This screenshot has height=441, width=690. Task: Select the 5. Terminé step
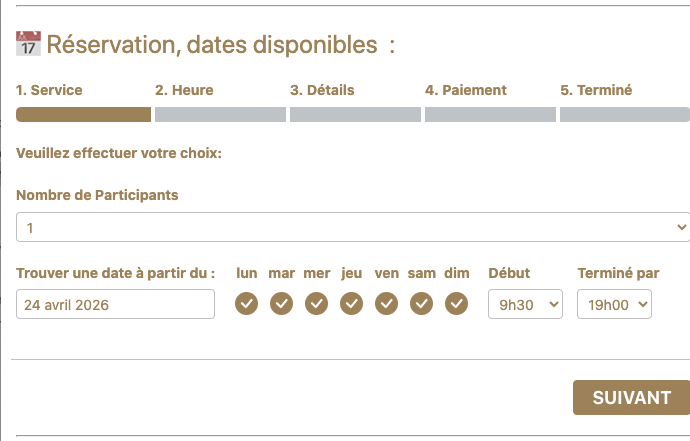point(596,90)
